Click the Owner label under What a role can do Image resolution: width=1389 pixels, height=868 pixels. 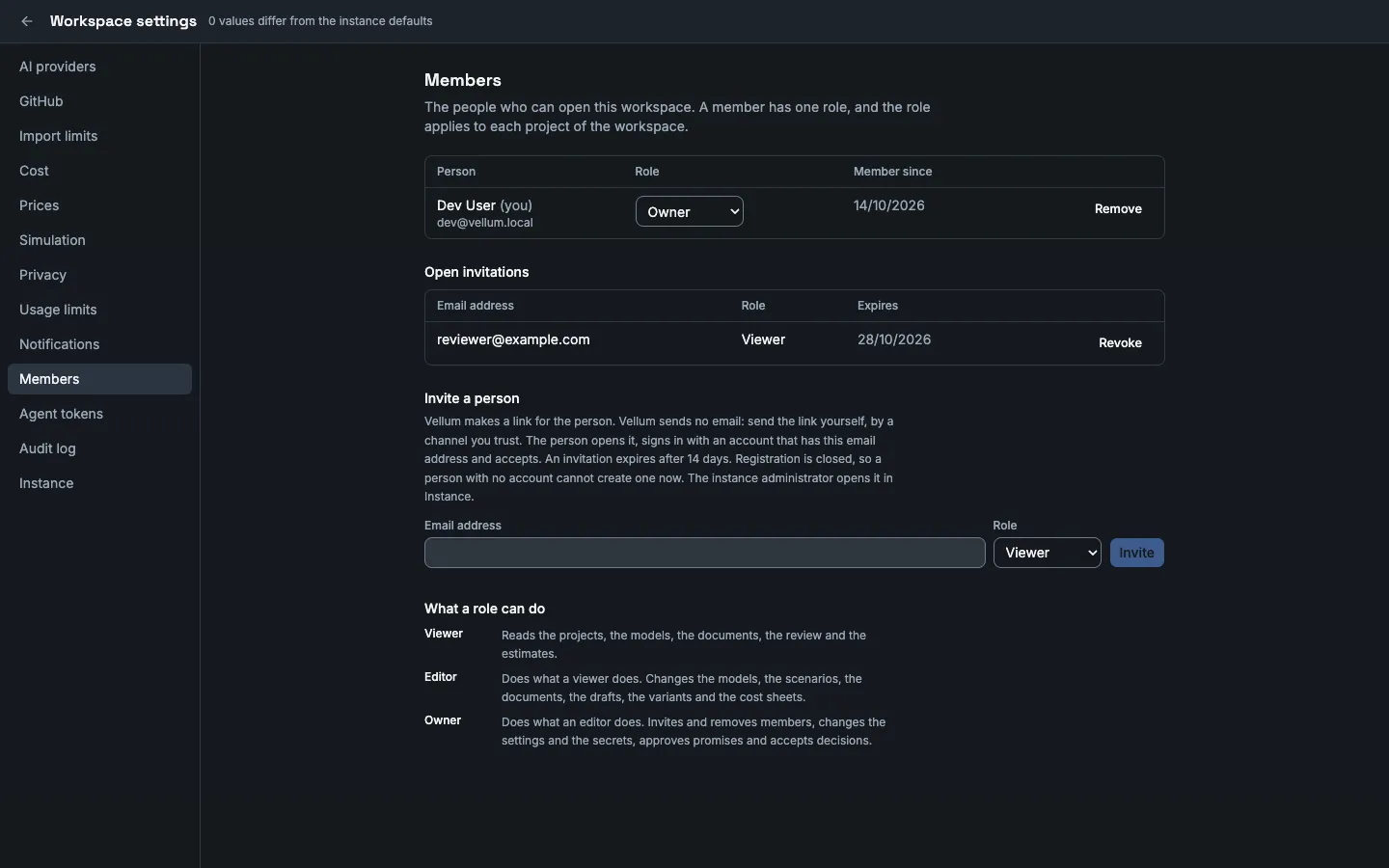(x=443, y=720)
